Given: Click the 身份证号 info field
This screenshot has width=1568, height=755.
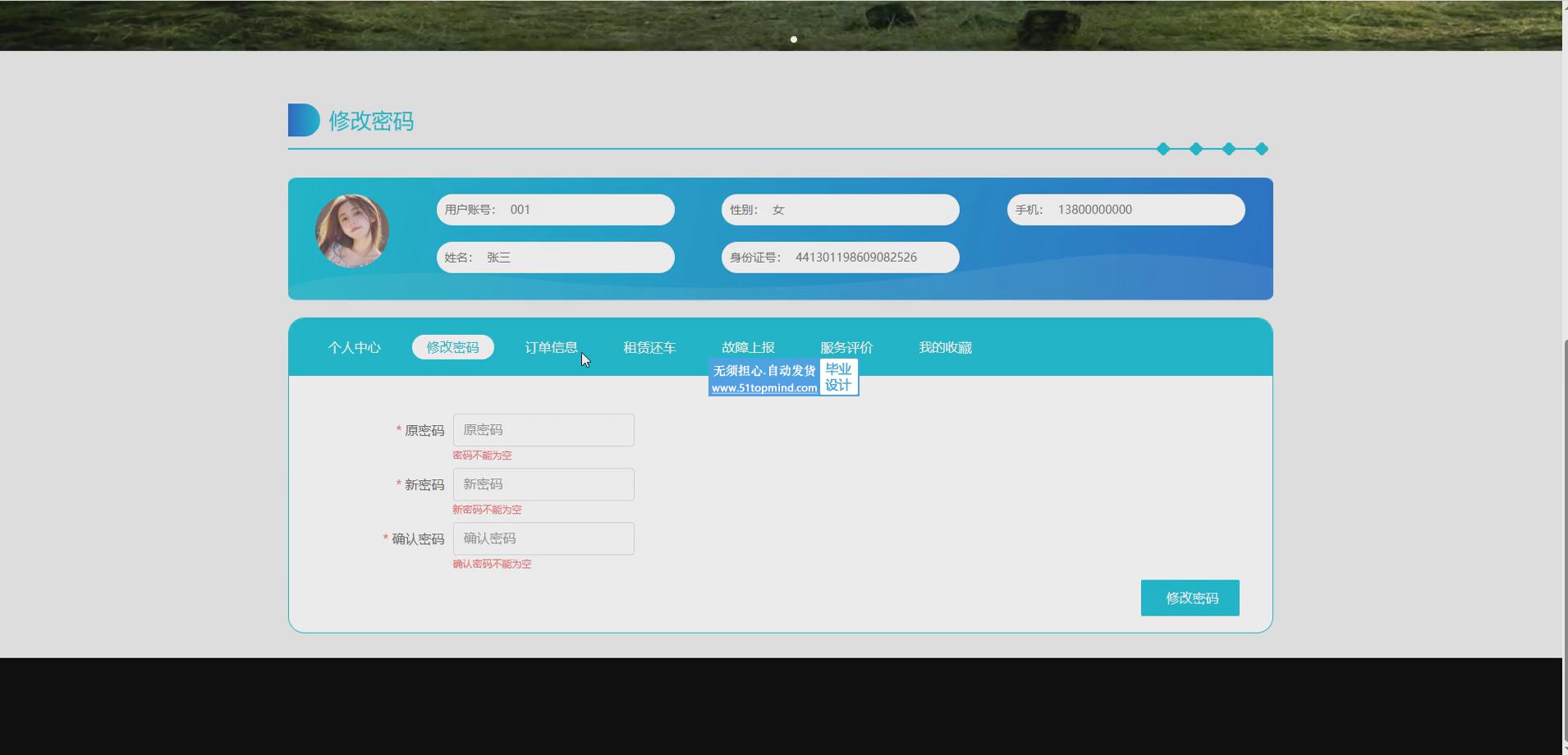Looking at the screenshot, I should 840,258.
